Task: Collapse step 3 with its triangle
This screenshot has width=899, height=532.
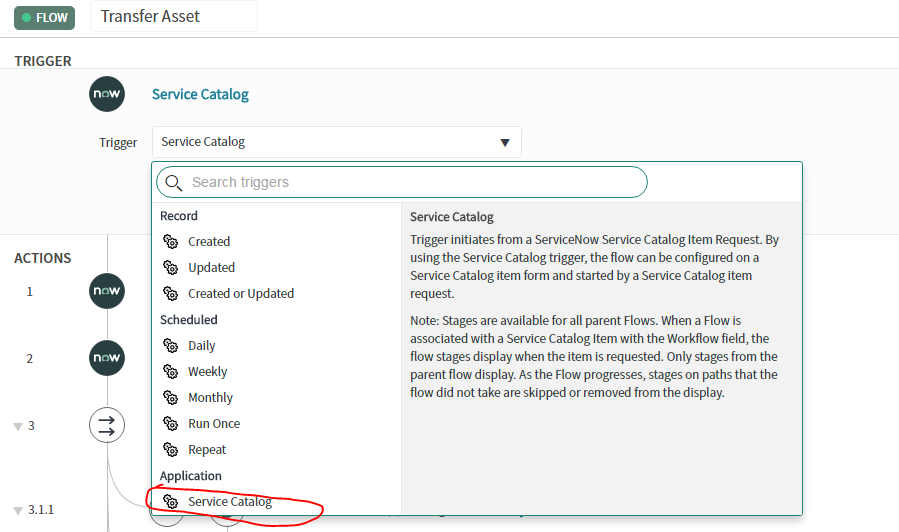Action: point(18,427)
